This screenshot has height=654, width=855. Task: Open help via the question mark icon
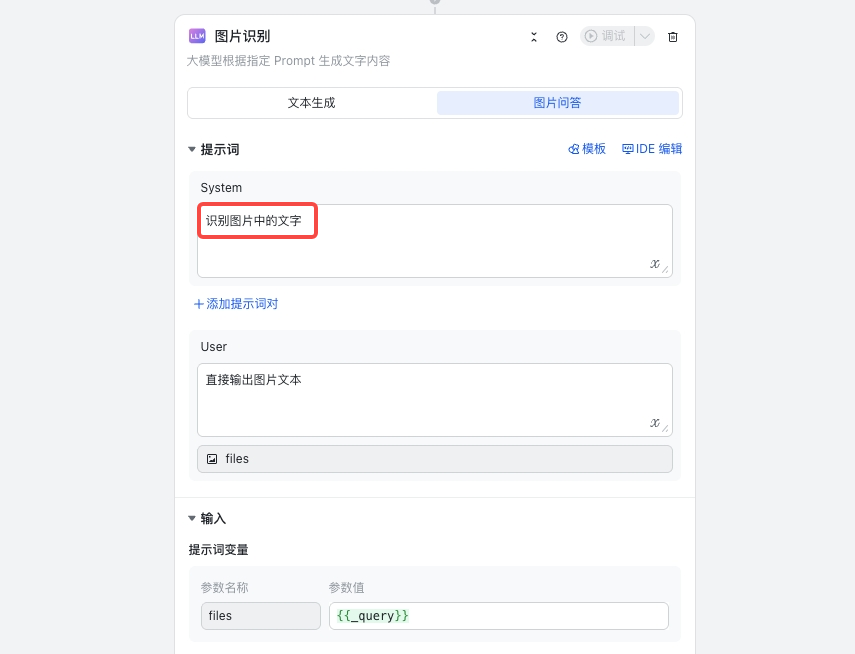point(562,37)
